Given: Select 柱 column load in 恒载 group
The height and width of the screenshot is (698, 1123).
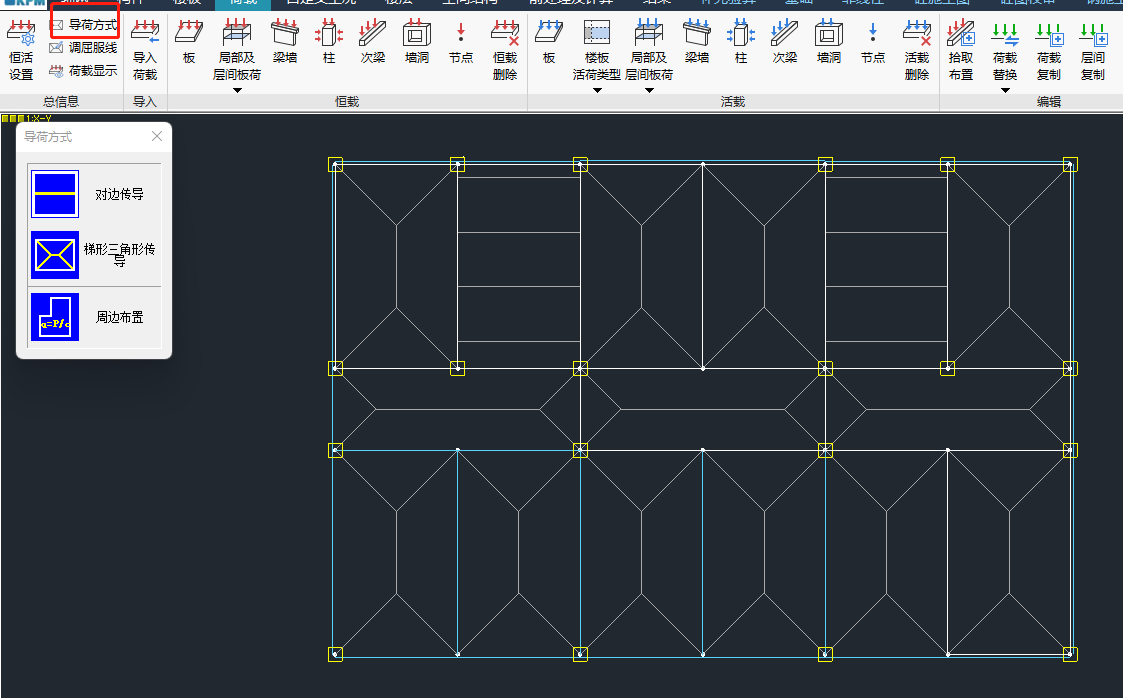Looking at the screenshot, I should [329, 42].
